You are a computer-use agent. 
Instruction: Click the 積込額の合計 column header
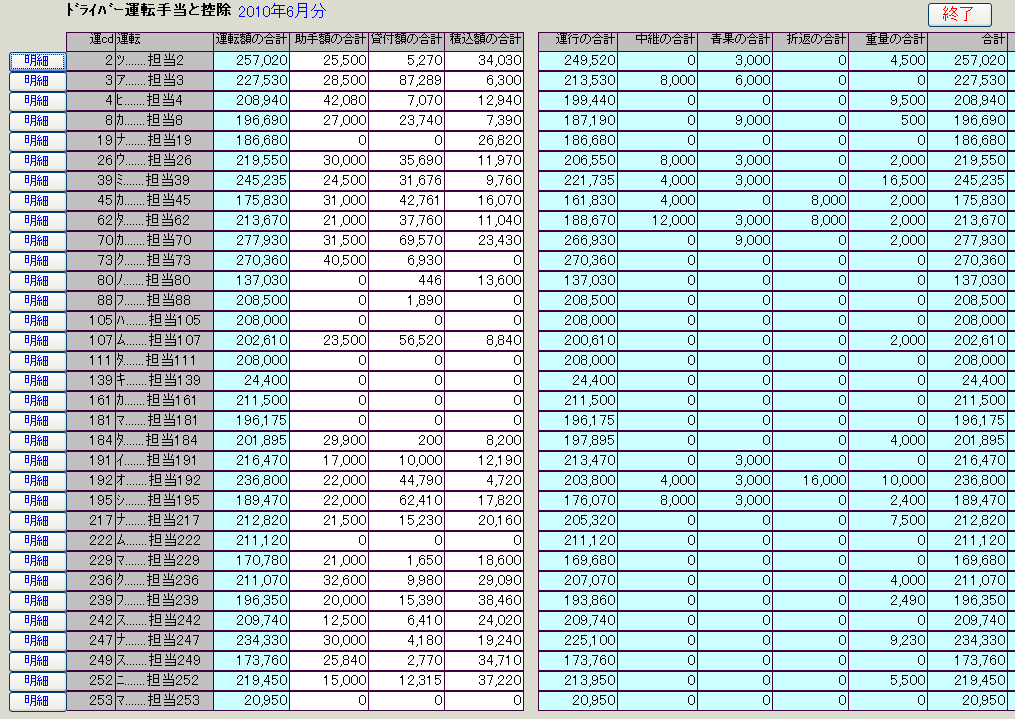[x=485, y=40]
